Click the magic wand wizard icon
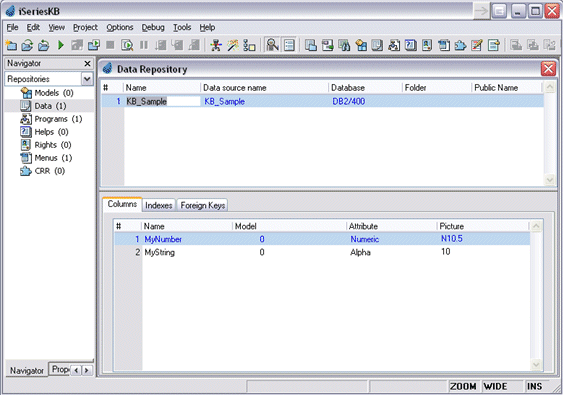Viewport: 563px width, 395px height. click(x=233, y=45)
